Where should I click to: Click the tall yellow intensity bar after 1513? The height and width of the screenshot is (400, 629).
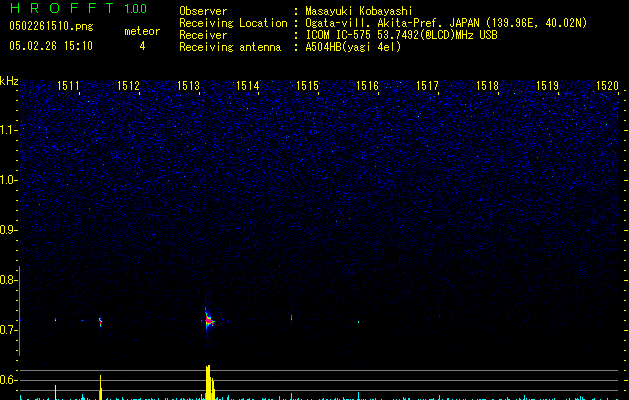[x=209, y=382]
